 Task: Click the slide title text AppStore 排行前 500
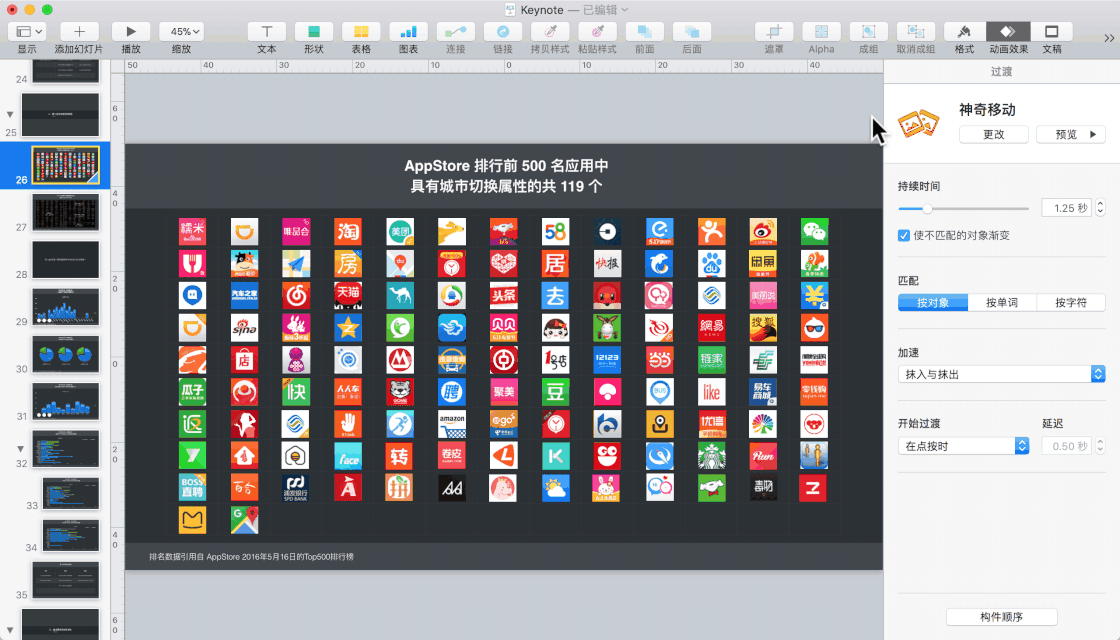506,176
